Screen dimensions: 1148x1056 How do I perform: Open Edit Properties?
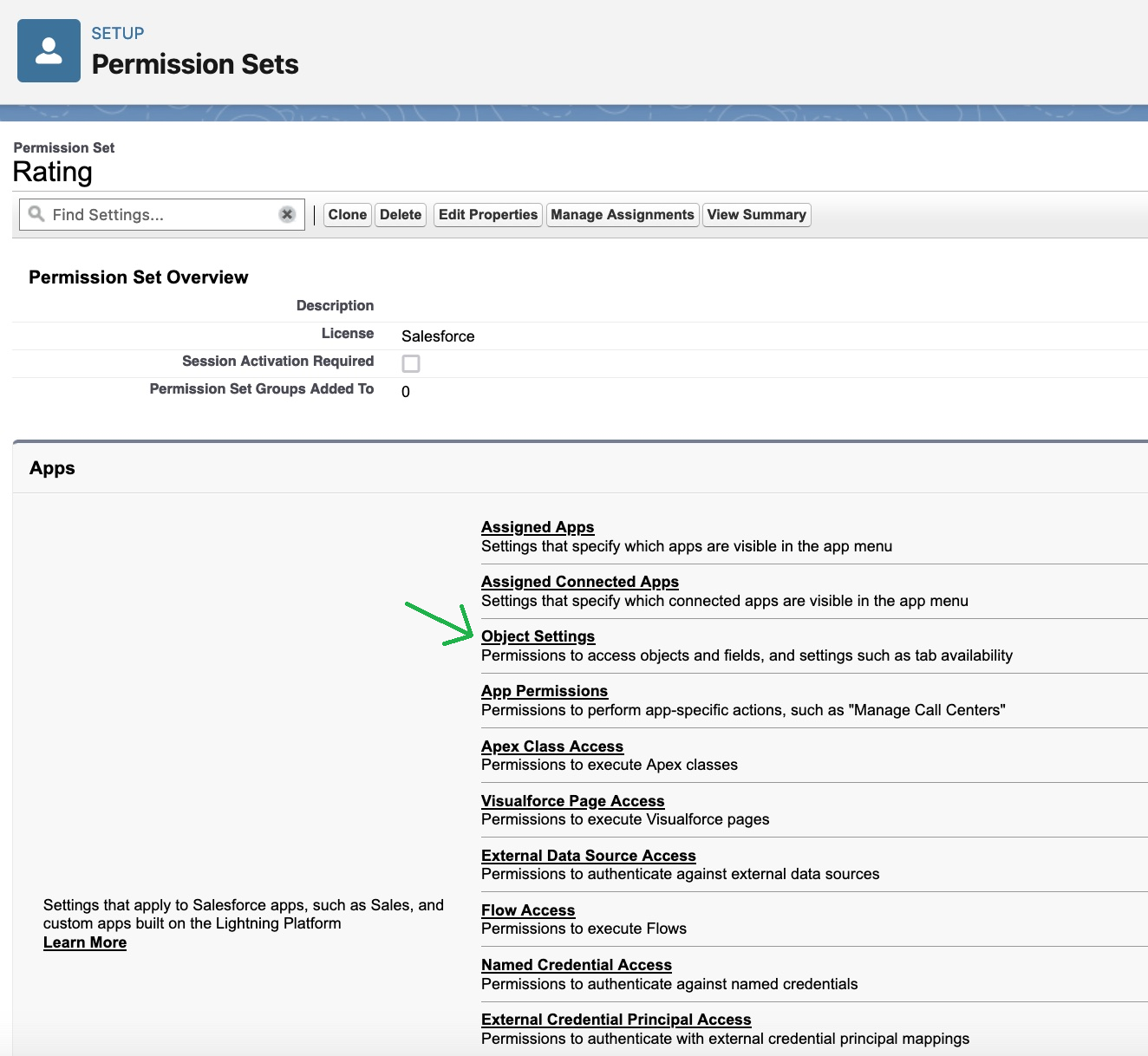[488, 214]
